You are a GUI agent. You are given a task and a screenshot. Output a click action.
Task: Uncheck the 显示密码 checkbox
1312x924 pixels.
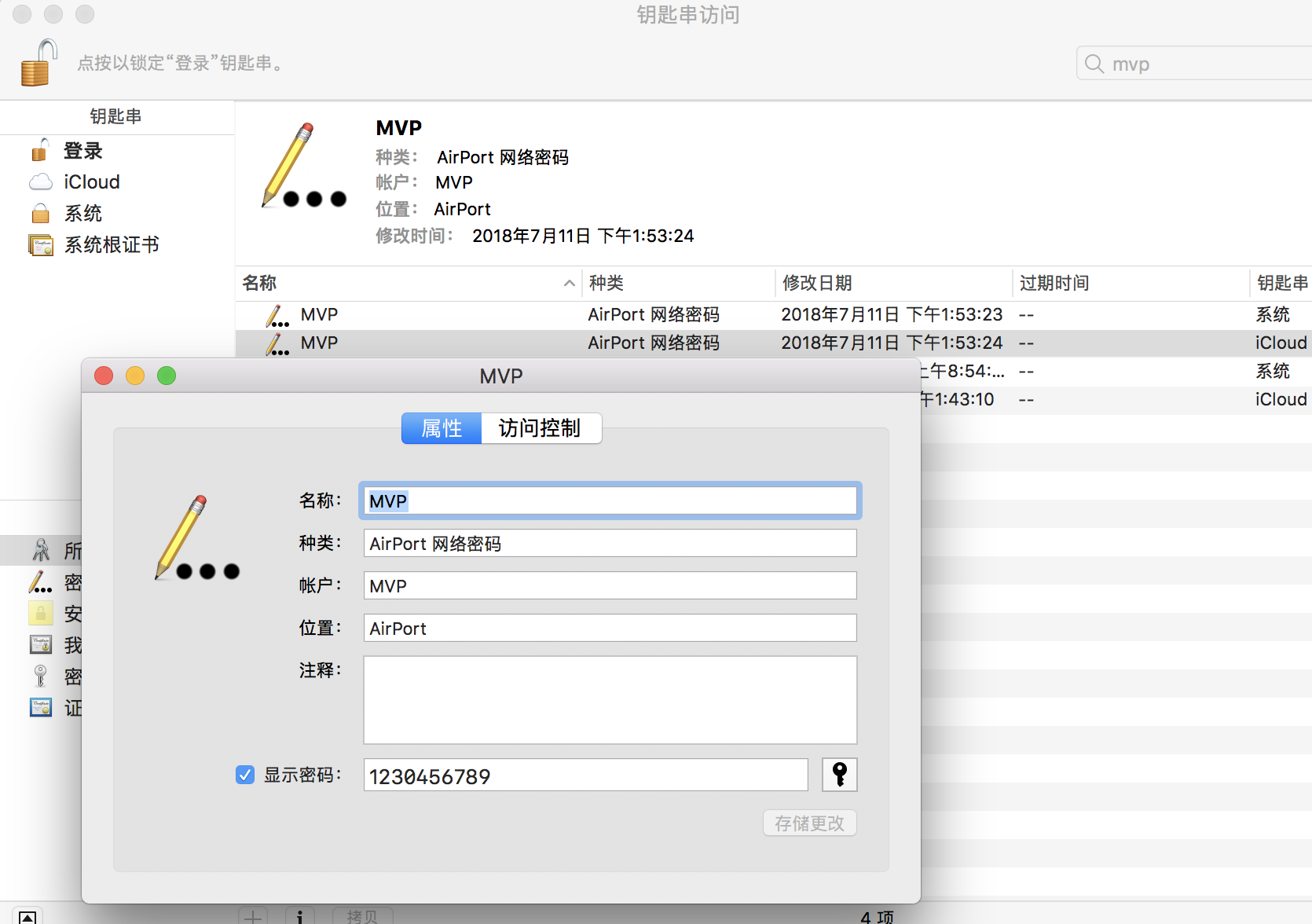coord(245,775)
